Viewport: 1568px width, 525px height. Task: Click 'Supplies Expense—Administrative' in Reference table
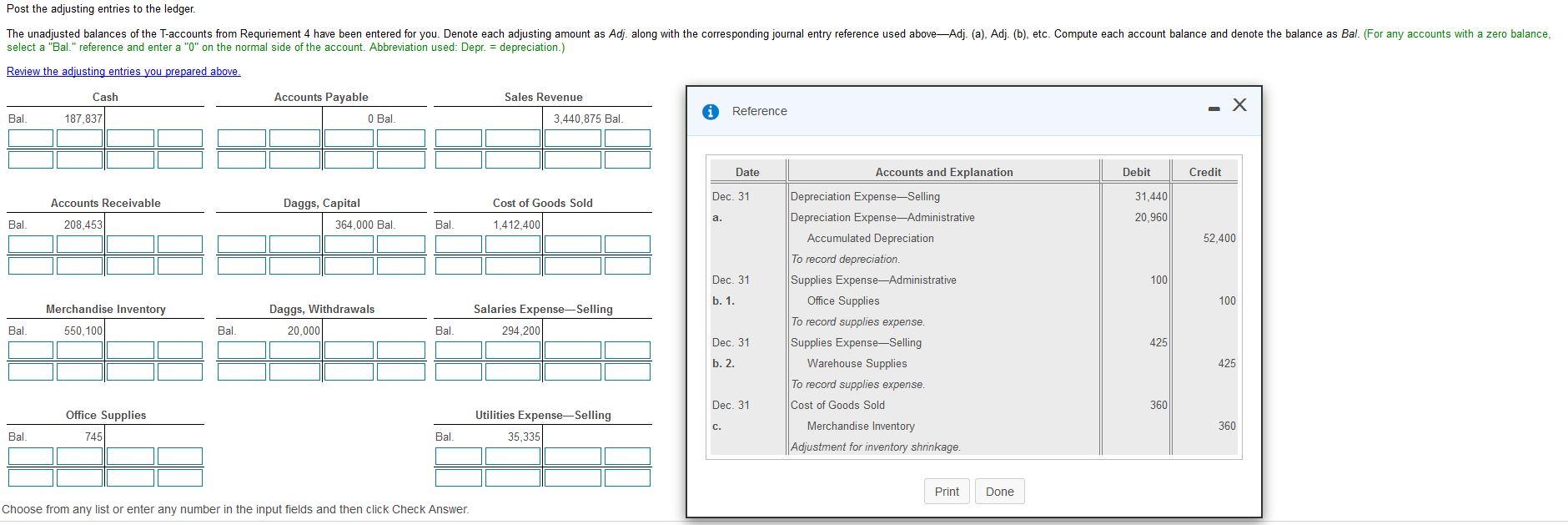pyautogui.click(x=873, y=280)
